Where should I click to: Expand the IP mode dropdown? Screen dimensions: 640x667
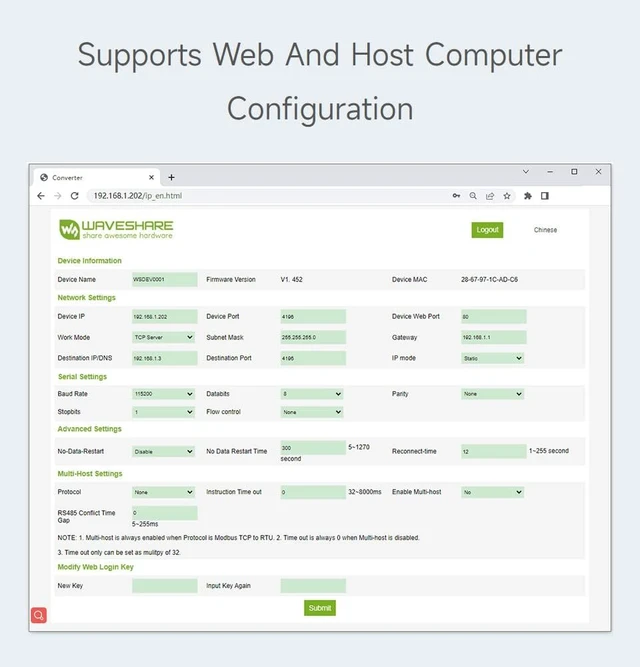point(492,358)
